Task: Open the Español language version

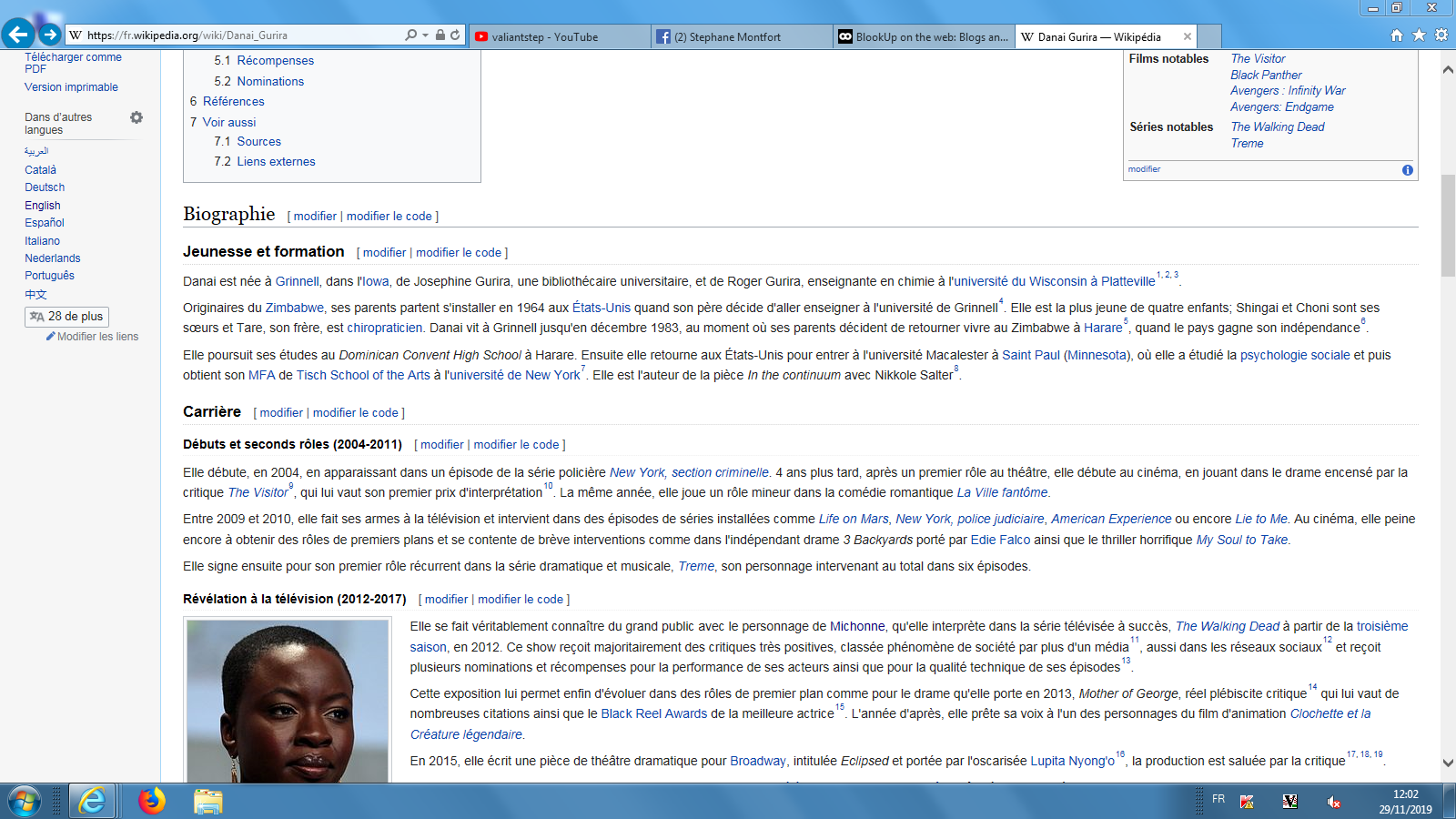Action: 45,223
